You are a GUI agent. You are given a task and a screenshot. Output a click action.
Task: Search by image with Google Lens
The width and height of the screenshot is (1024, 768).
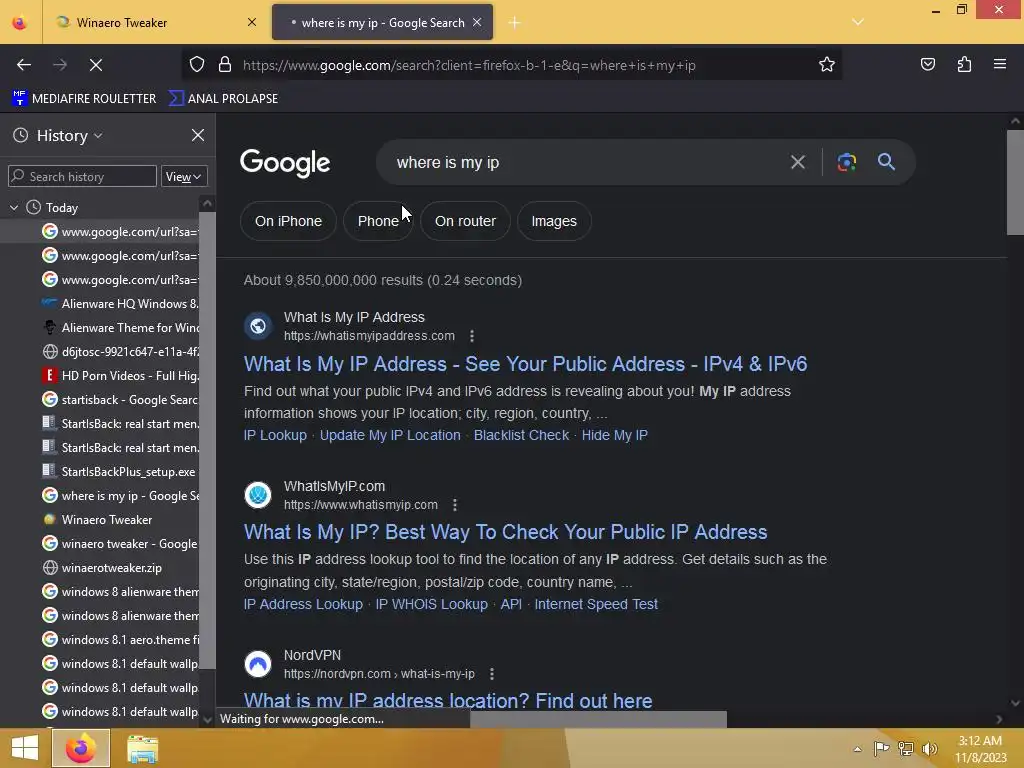(x=846, y=162)
